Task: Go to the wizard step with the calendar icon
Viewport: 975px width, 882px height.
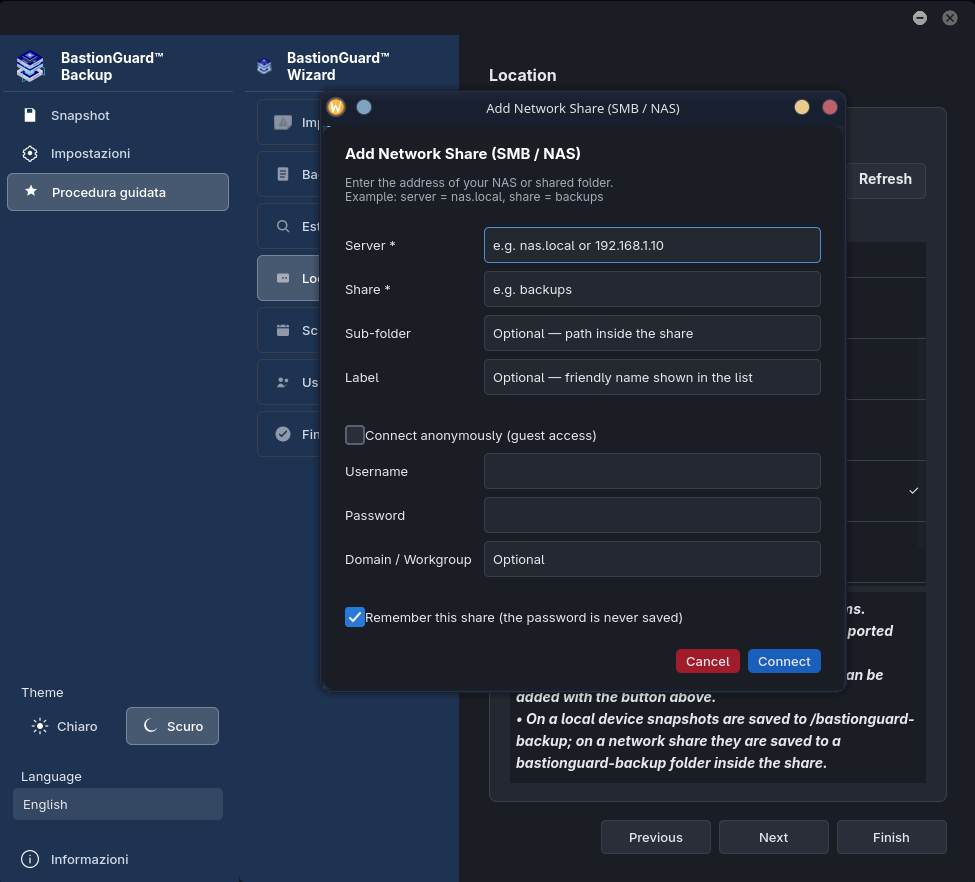Action: [283, 330]
